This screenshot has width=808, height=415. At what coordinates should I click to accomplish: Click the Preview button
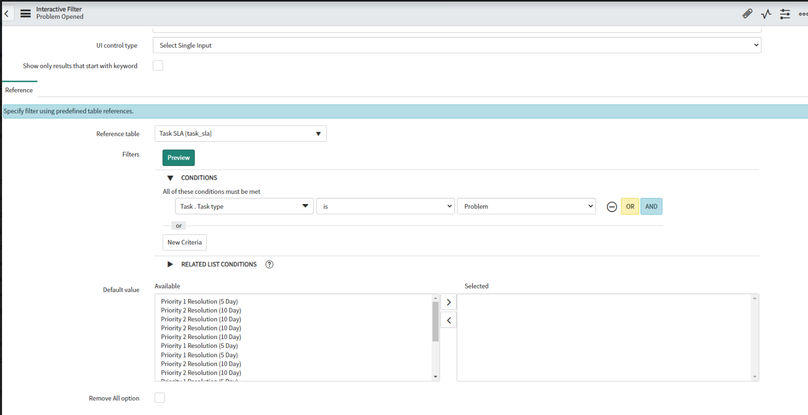(179, 158)
